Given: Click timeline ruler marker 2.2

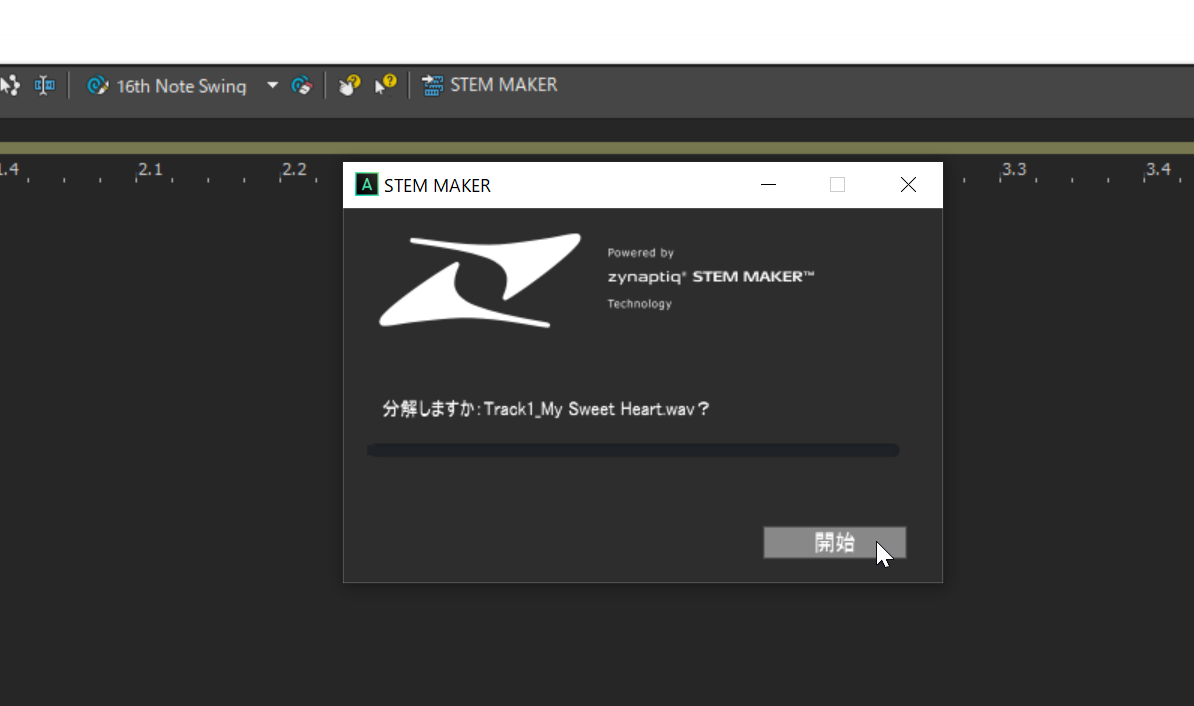Looking at the screenshot, I should pyautogui.click(x=294, y=169).
